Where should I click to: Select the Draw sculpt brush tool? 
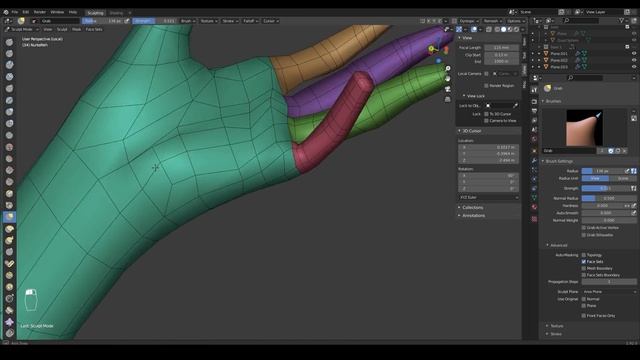9,42
